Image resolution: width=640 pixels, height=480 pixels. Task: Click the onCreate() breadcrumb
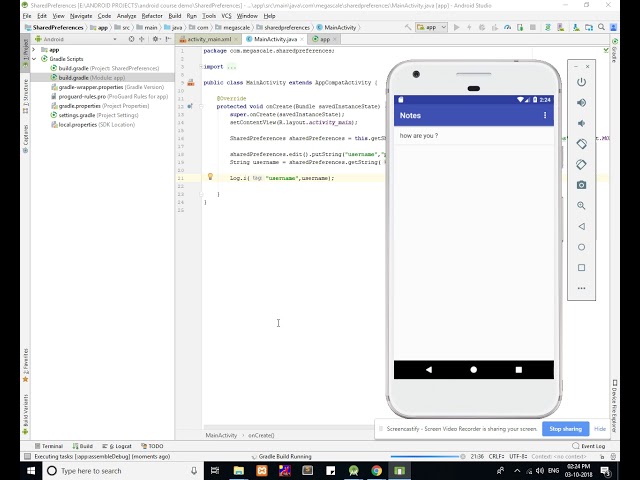click(261, 436)
